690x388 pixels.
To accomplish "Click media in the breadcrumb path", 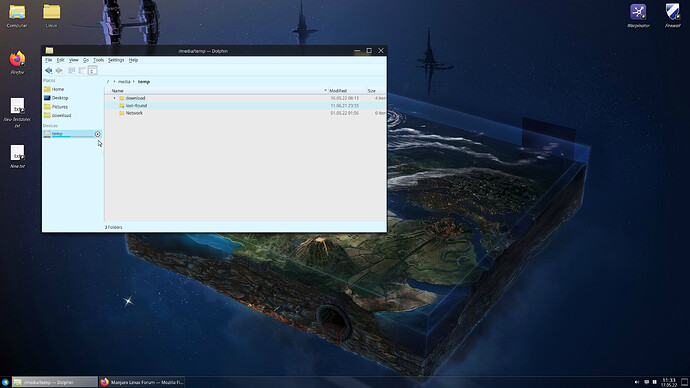I will tap(124, 82).
